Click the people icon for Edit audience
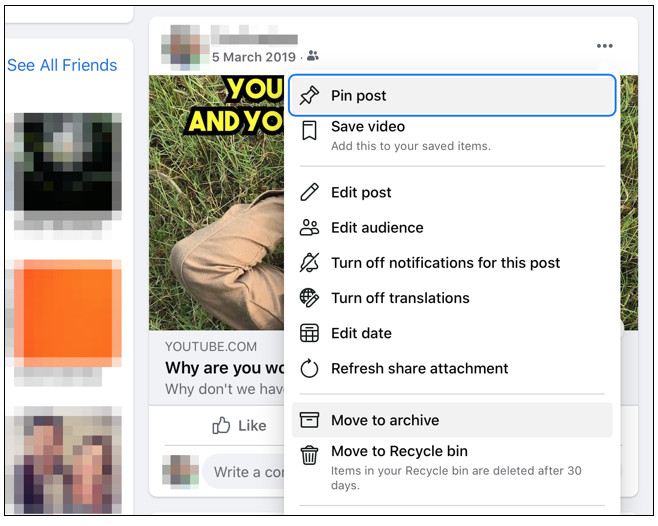Screen dimensions: 658x526 point(310,227)
